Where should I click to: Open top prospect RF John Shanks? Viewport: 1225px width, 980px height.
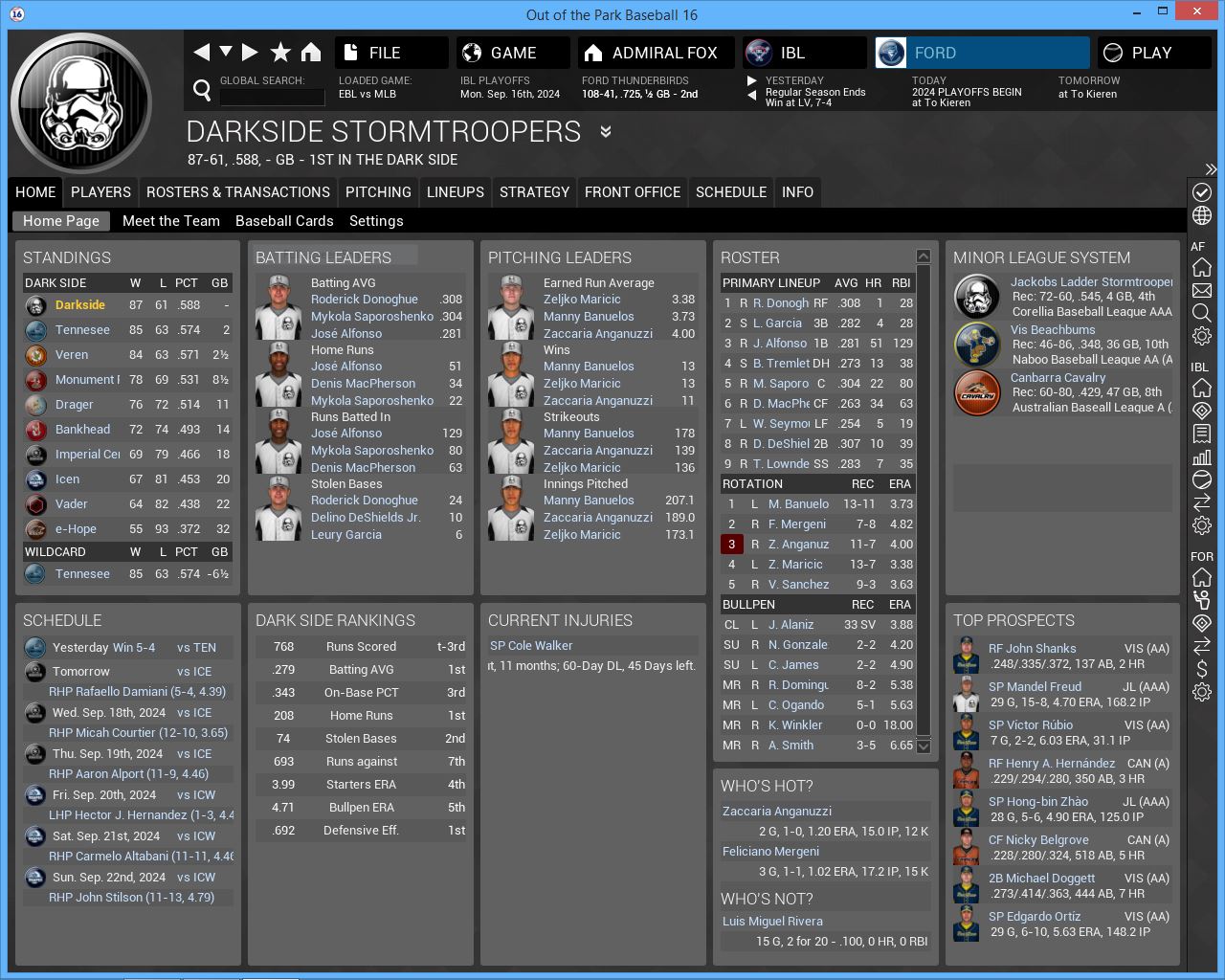1032,649
